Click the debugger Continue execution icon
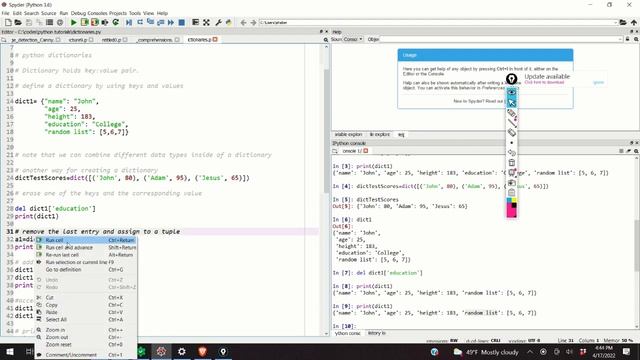640x360 pixels. pyautogui.click(x=171, y=22)
